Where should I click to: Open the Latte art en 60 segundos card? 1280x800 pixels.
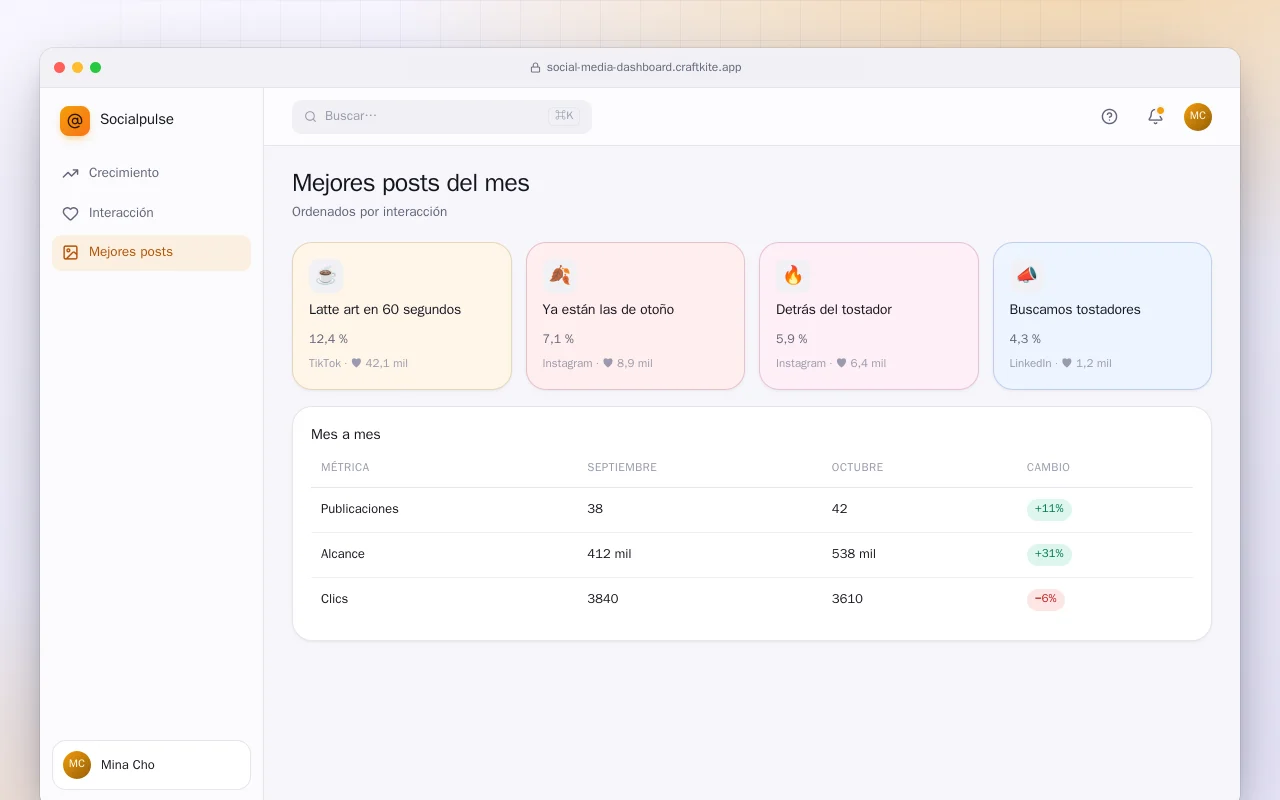pyautogui.click(x=402, y=316)
